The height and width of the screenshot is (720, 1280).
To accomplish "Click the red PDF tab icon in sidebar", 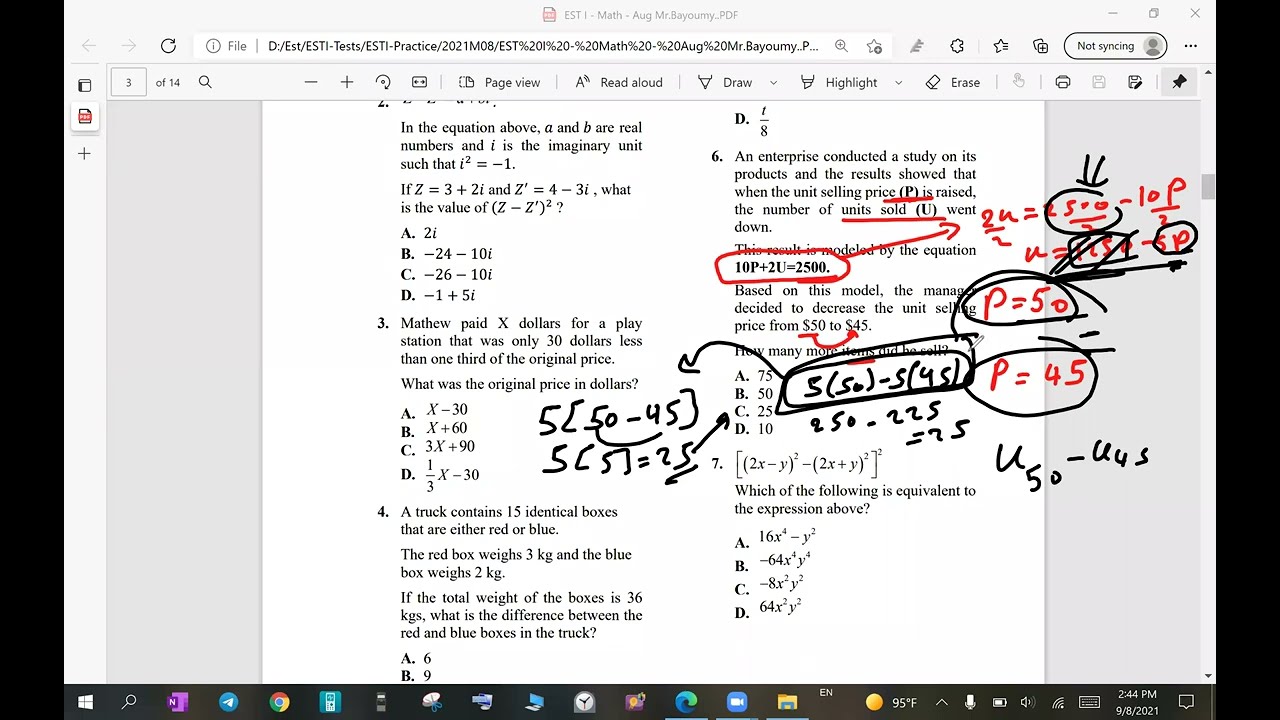I will click(x=85, y=117).
